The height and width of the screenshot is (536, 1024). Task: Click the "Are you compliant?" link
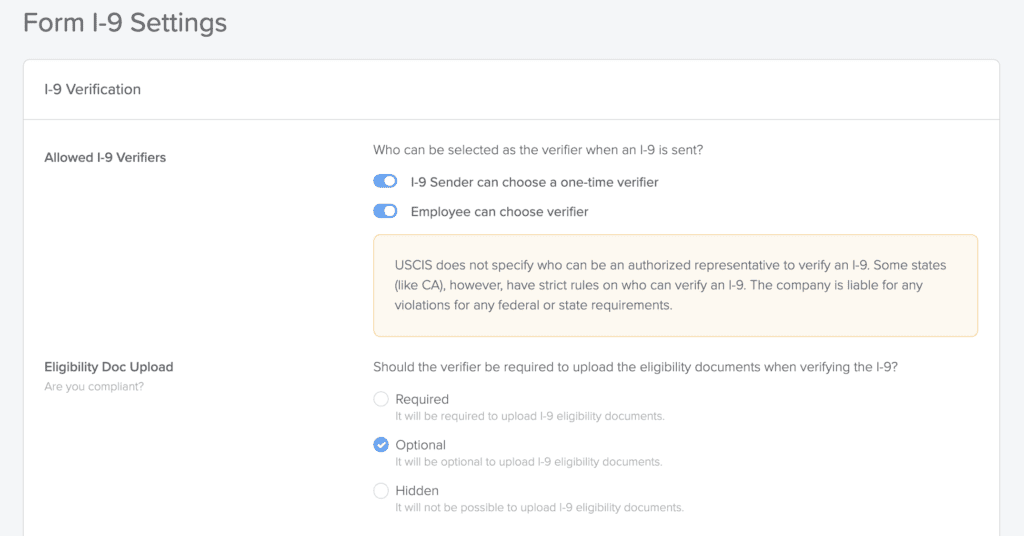pos(94,386)
